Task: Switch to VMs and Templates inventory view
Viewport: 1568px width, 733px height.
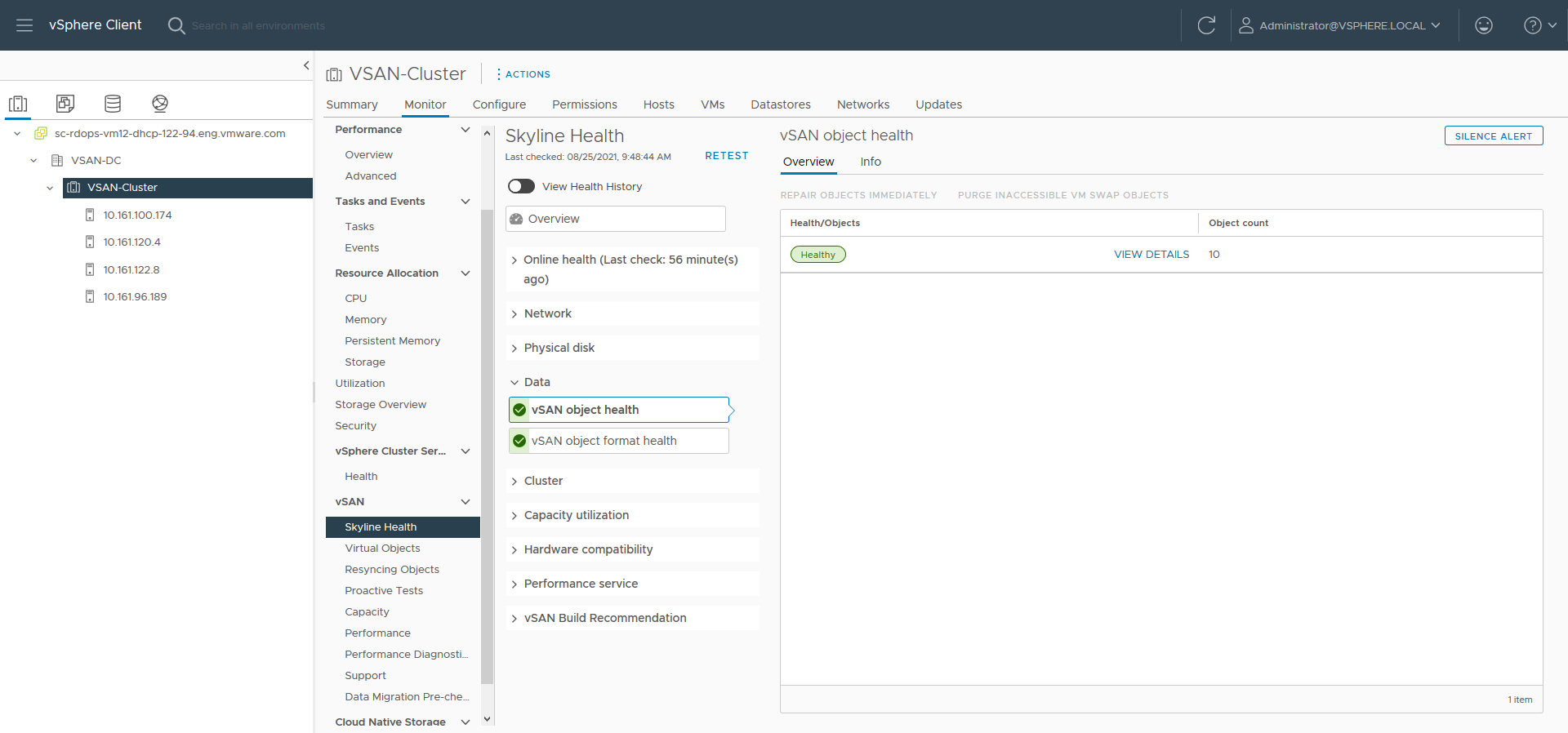Action: (x=65, y=104)
